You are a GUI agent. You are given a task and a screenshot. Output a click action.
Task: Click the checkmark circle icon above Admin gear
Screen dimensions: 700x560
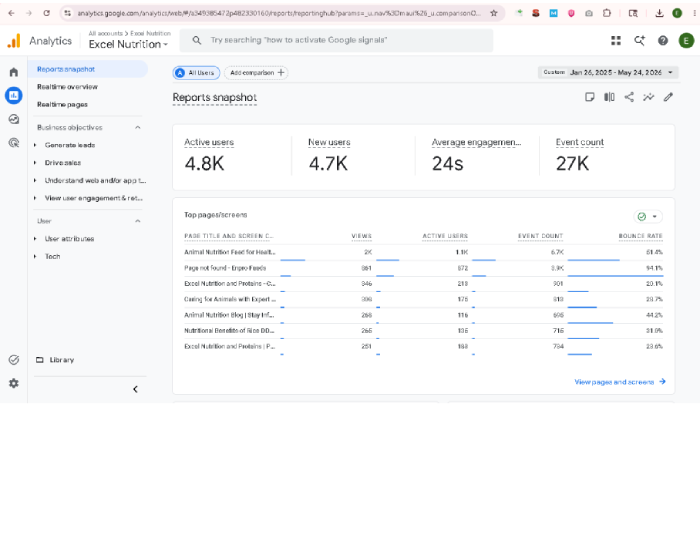click(14, 360)
